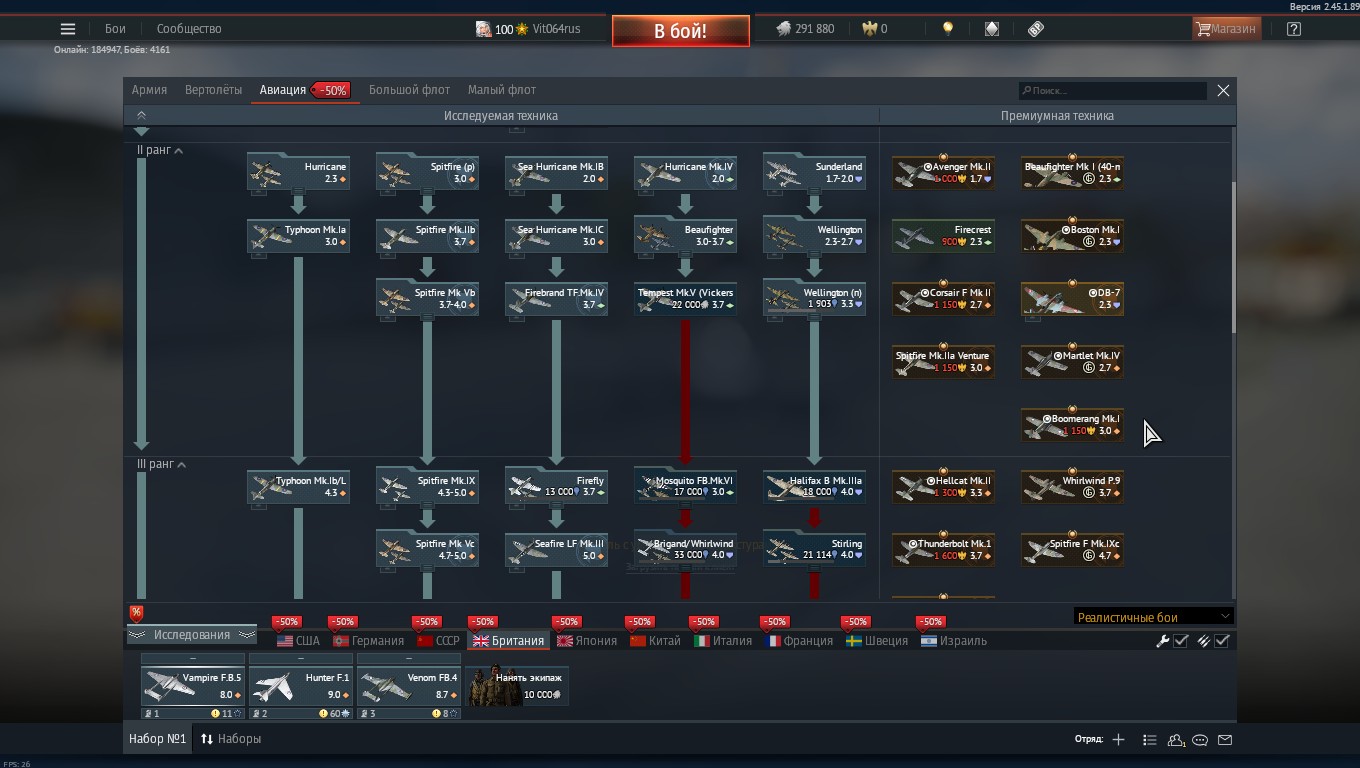This screenshot has width=1360, height=768.
Task: Switch to the Вертолёты tab
Action: (x=213, y=90)
